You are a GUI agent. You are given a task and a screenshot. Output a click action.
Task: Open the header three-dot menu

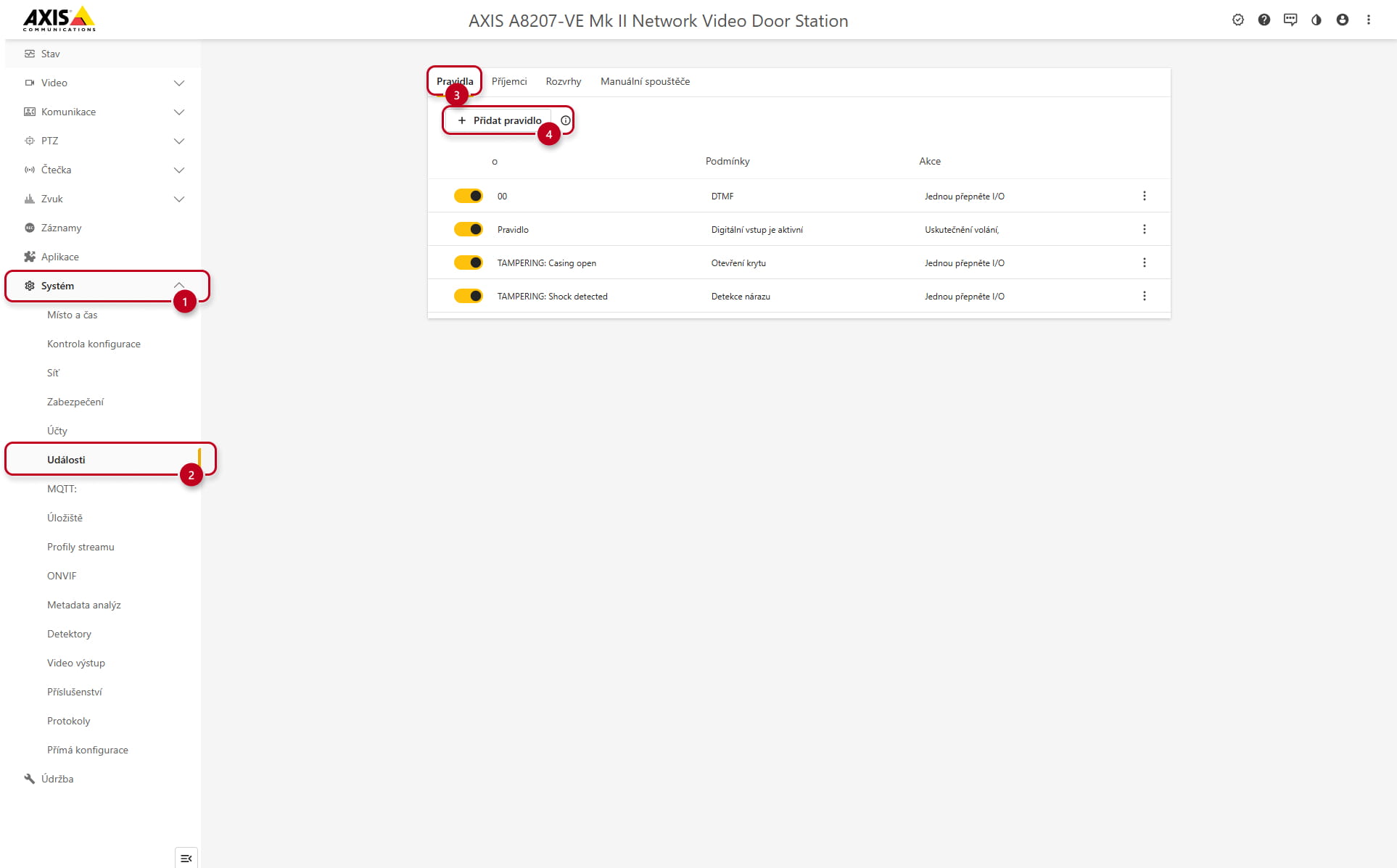(1369, 20)
